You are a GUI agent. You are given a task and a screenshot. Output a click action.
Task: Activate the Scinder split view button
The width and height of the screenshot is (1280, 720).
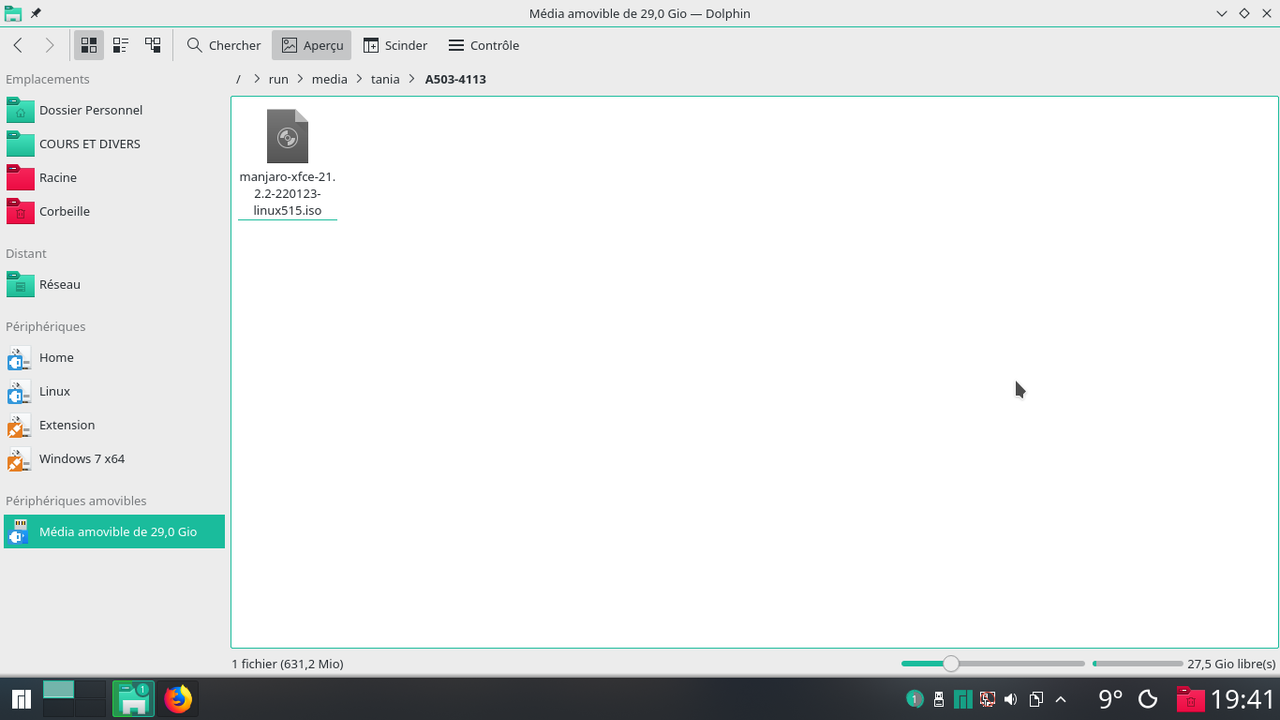coord(395,45)
